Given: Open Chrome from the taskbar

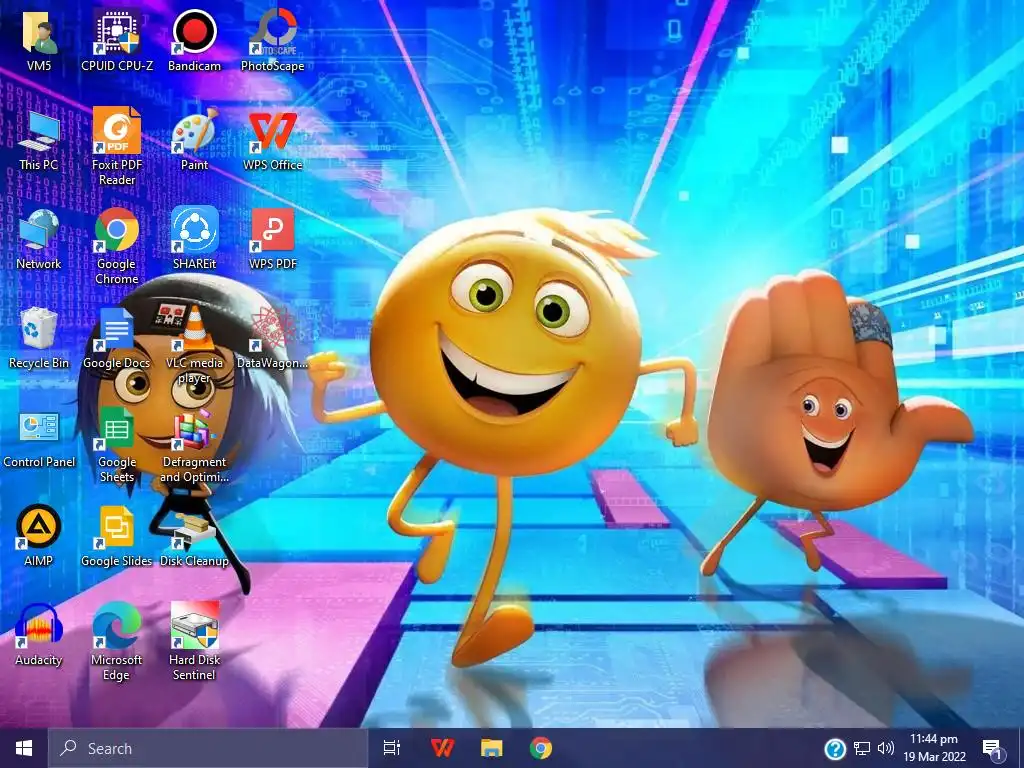Looking at the screenshot, I should (541, 748).
